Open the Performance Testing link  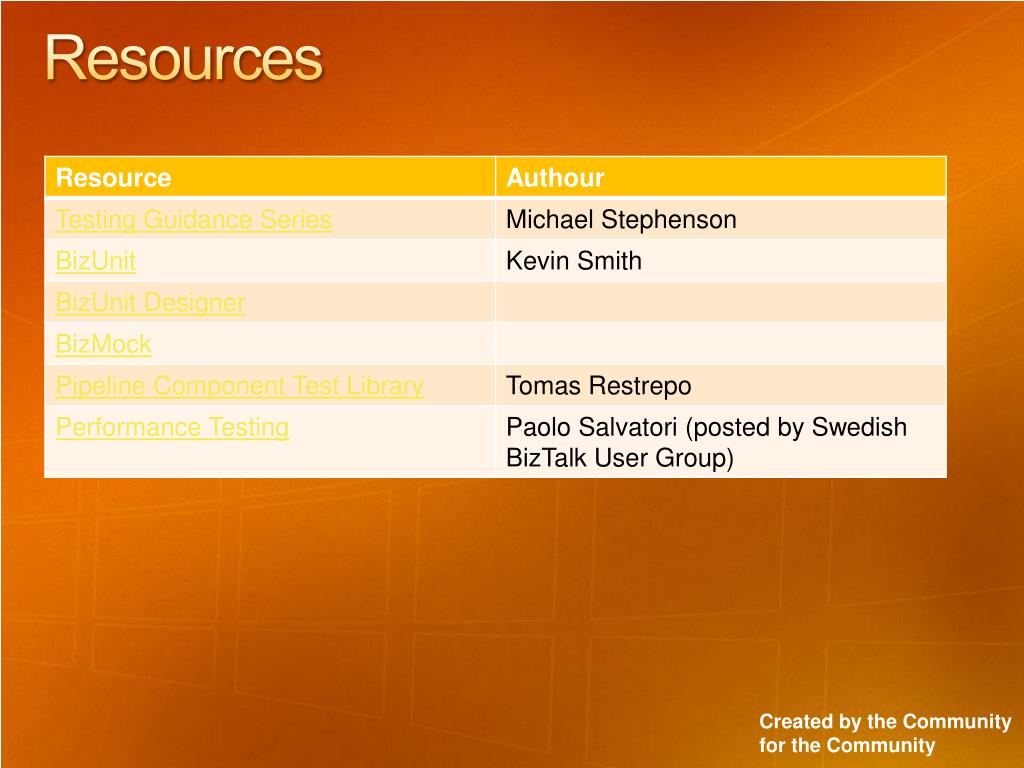(x=172, y=428)
